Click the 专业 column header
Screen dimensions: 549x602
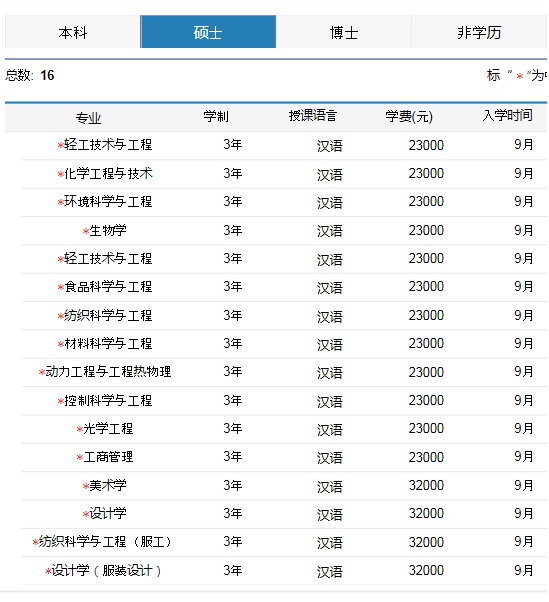pyautogui.click(x=88, y=118)
